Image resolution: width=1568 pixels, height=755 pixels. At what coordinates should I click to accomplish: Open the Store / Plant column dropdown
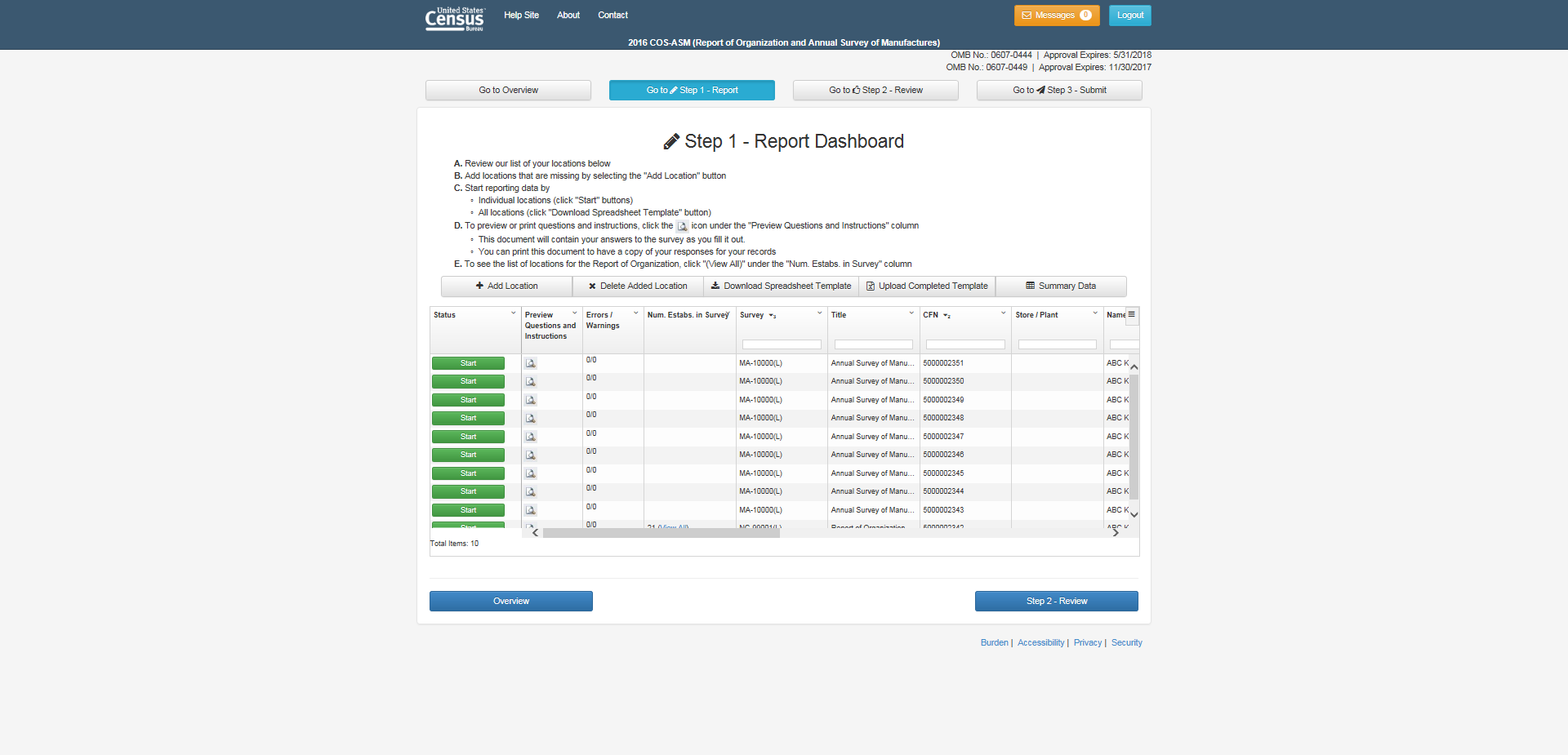click(1095, 313)
